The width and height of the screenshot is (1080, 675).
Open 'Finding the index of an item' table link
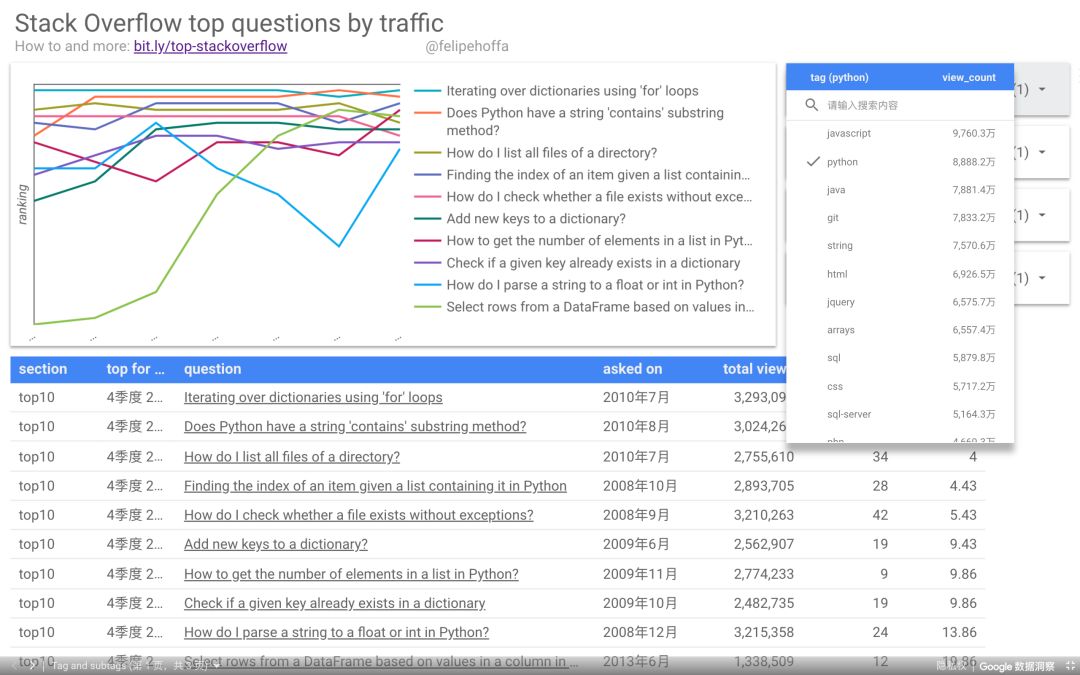[x=375, y=486]
